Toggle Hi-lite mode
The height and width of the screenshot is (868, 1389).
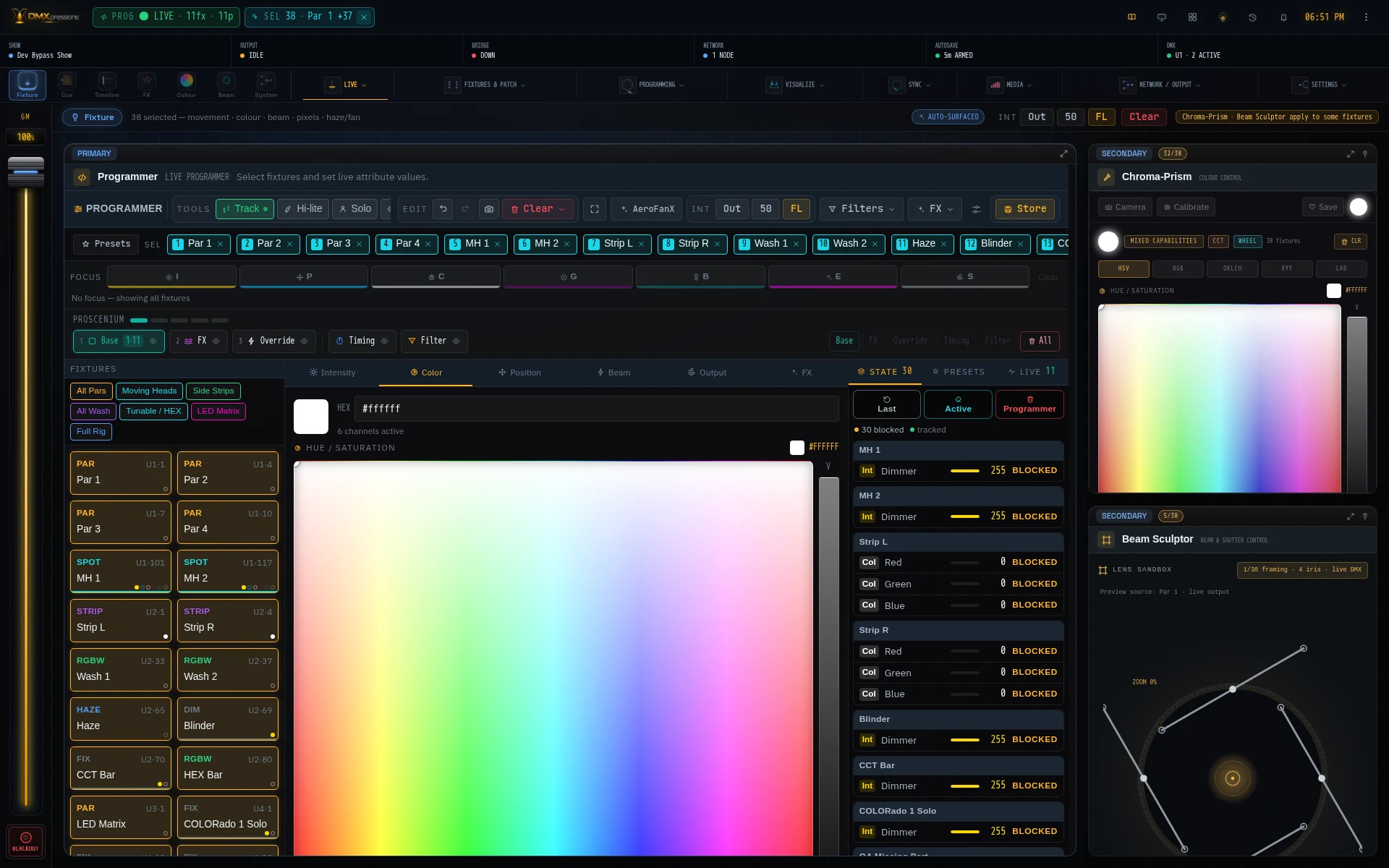tap(303, 209)
